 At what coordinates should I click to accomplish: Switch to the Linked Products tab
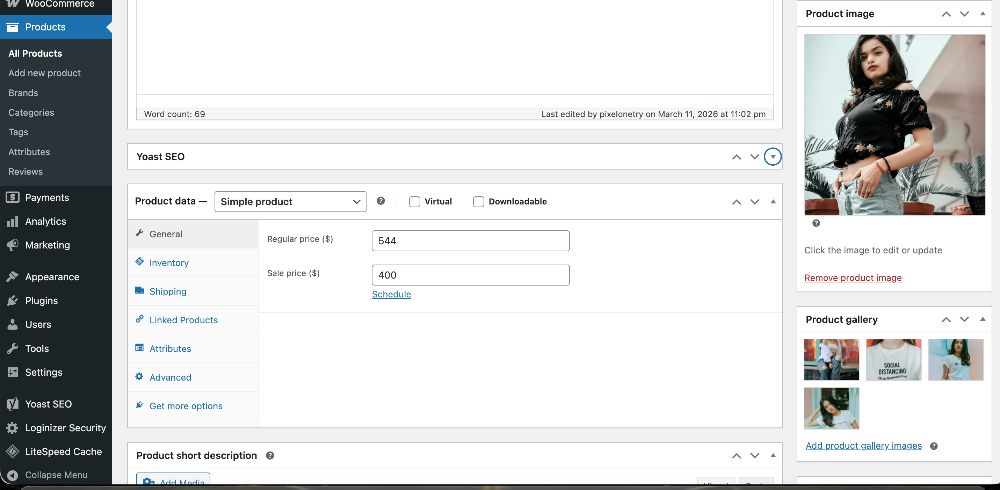tap(193, 320)
